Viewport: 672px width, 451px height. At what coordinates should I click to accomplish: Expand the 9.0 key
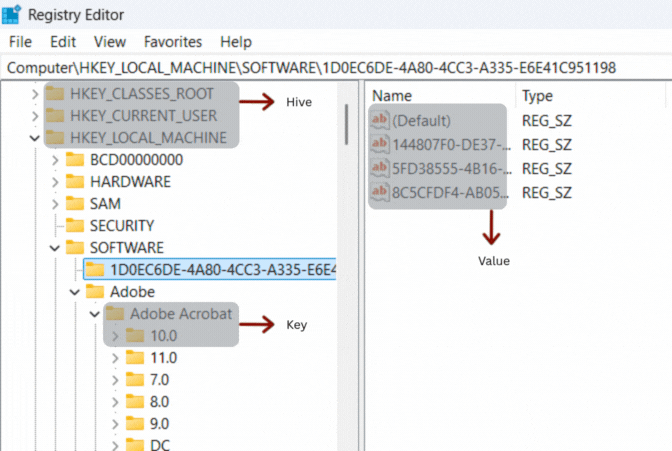[115, 424]
